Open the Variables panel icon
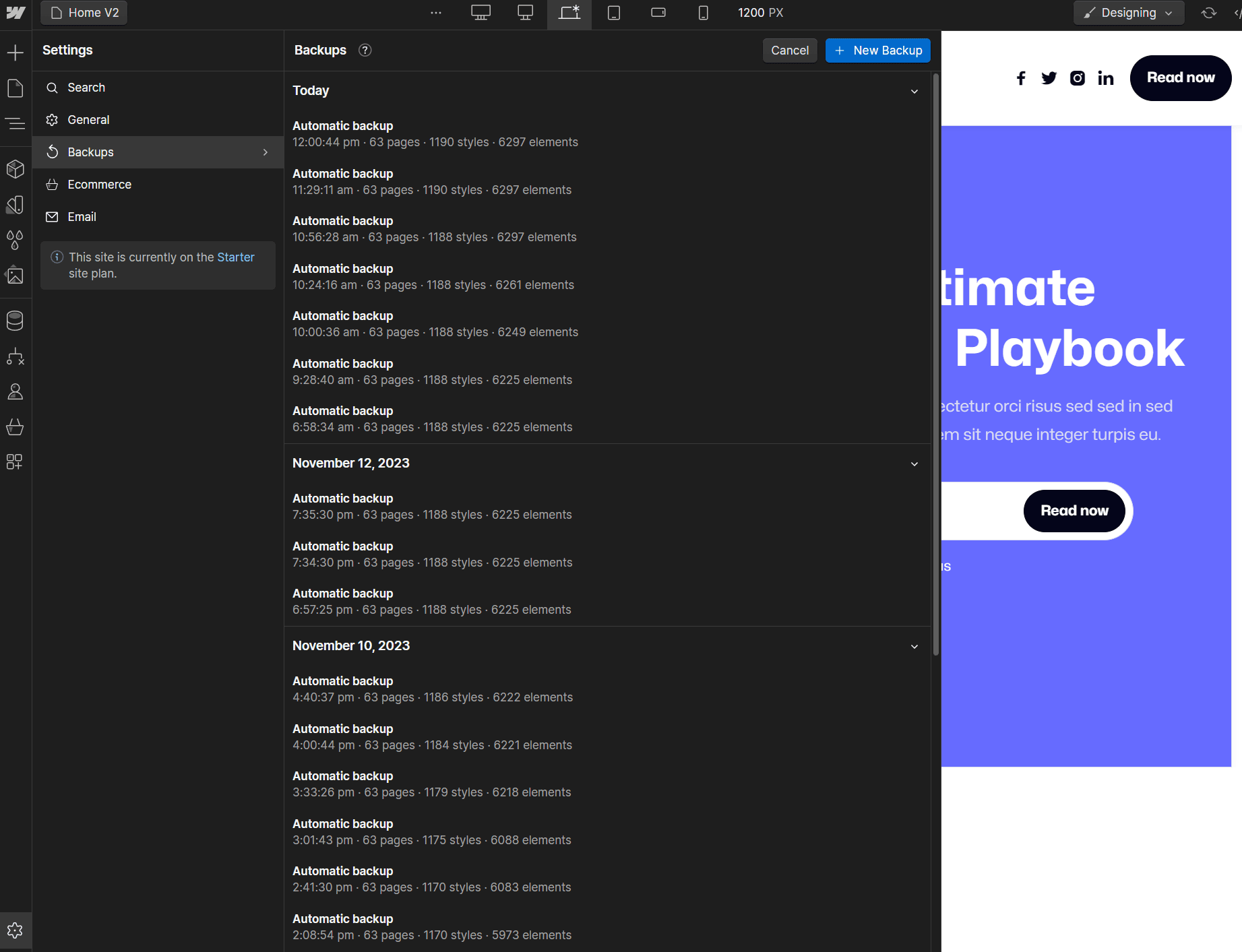This screenshot has height=952, width=1242. (15, 205)
